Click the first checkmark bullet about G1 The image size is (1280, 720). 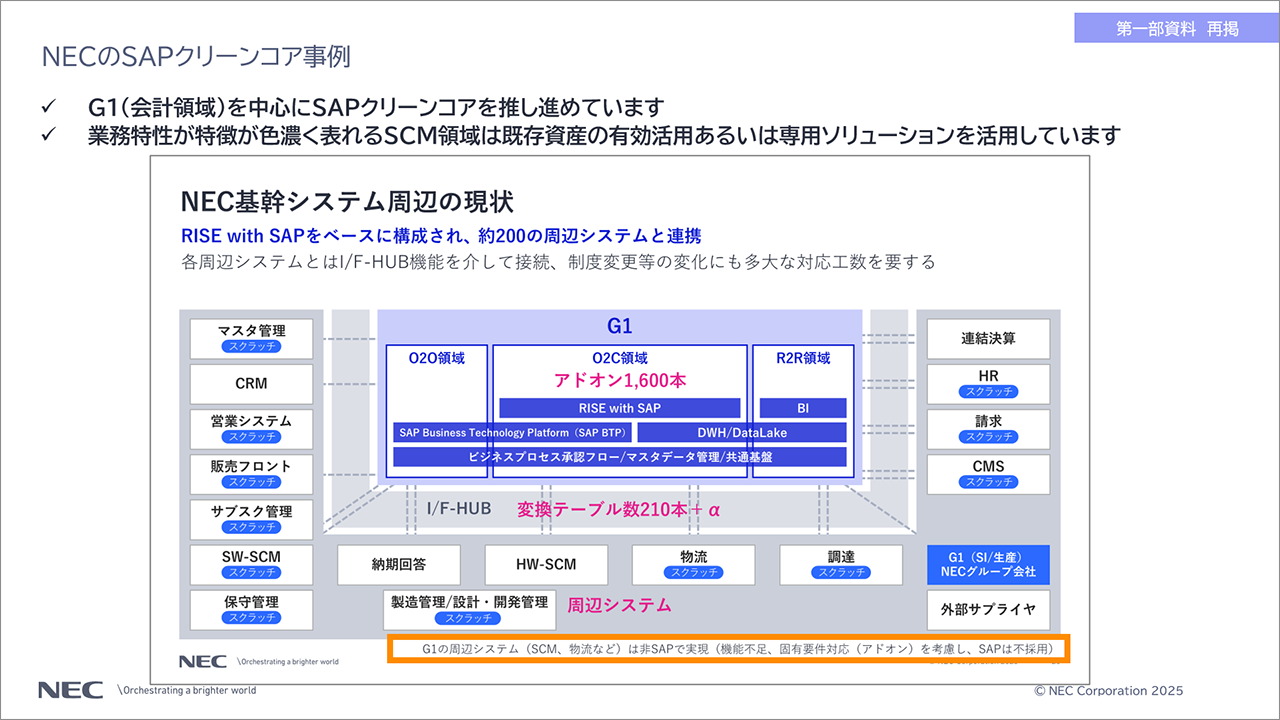pos(49,107)
